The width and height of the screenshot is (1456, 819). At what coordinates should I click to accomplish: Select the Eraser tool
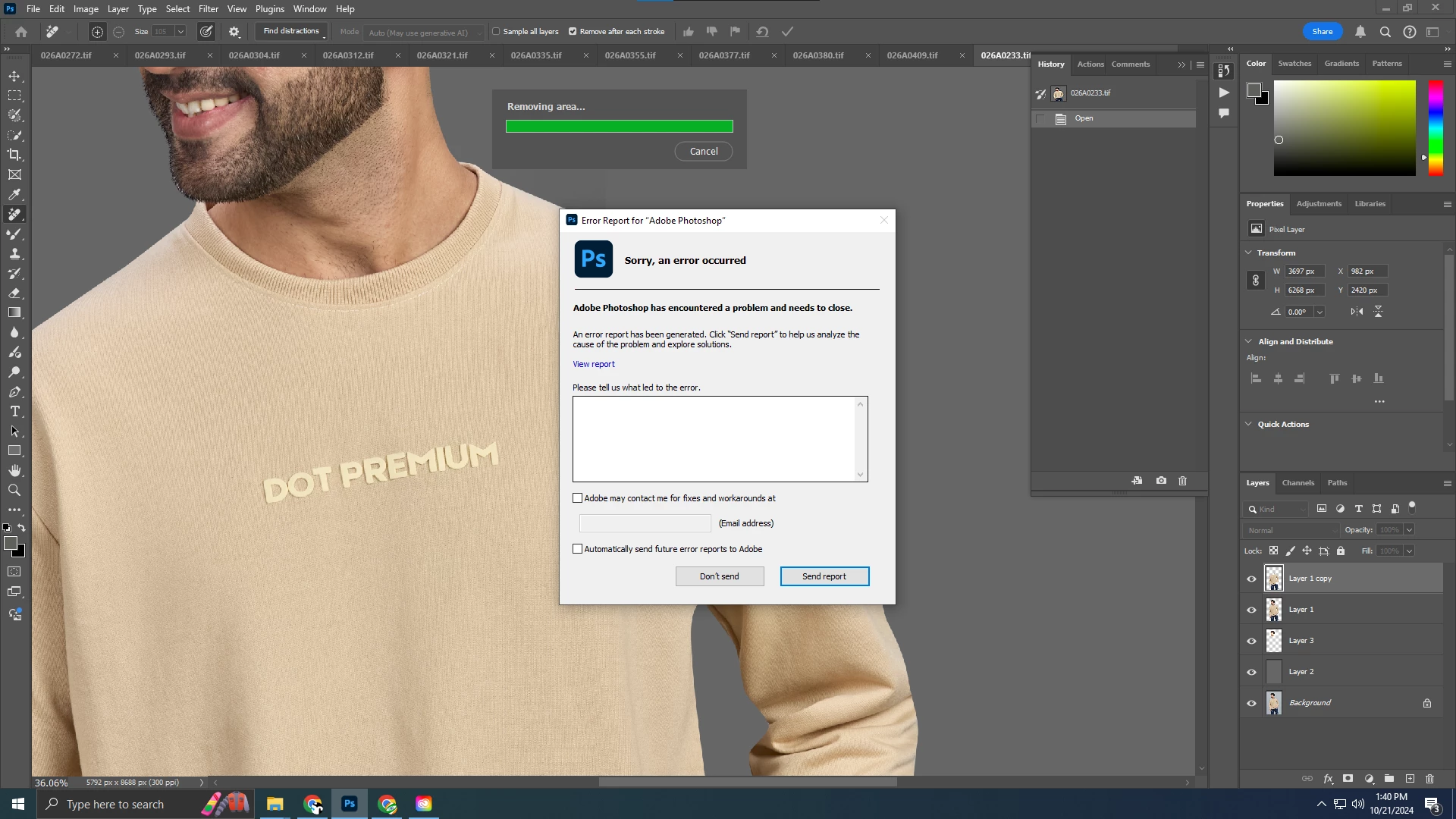pos(14,293)
